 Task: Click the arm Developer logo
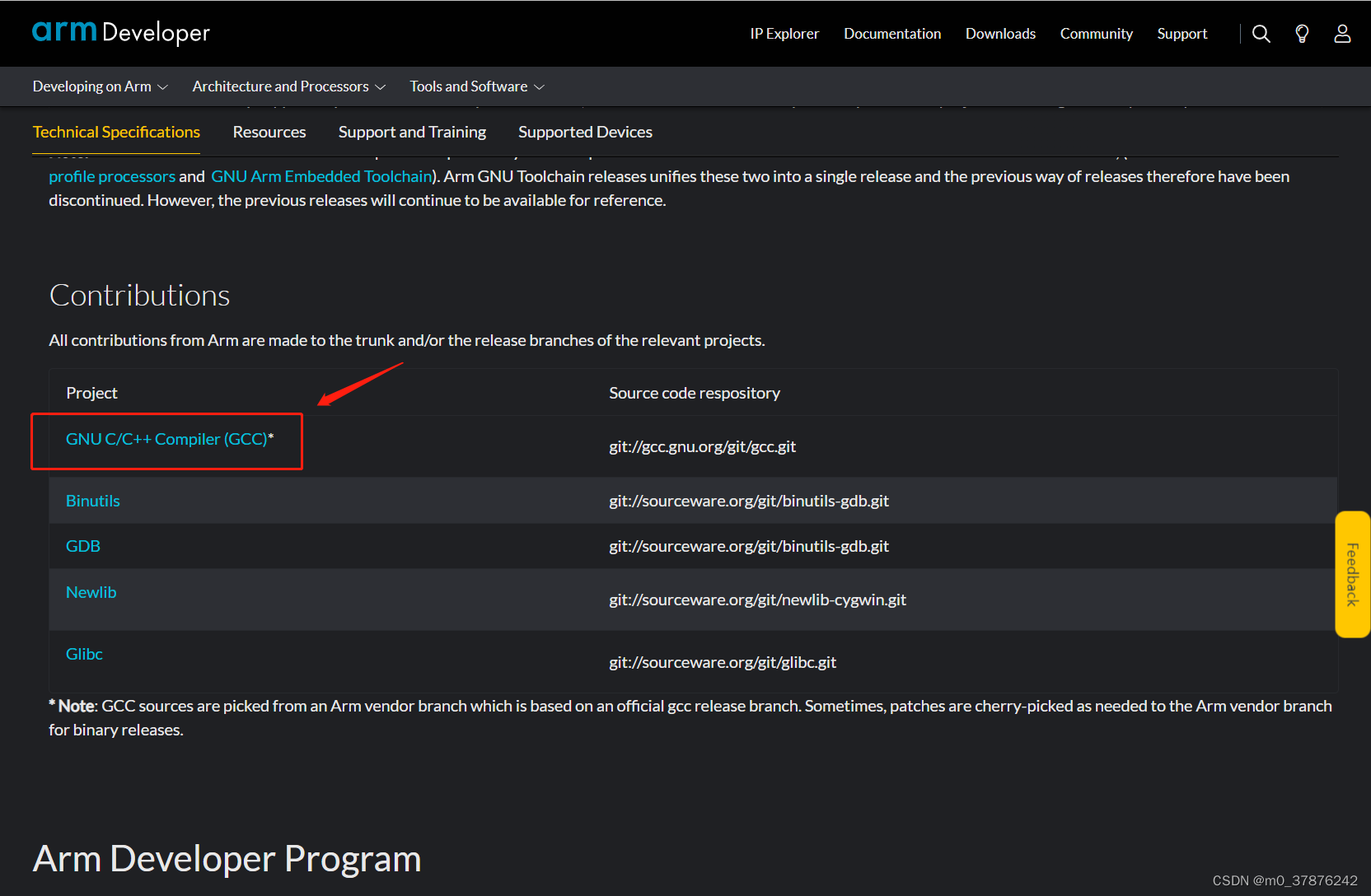[x=121, y=32]
